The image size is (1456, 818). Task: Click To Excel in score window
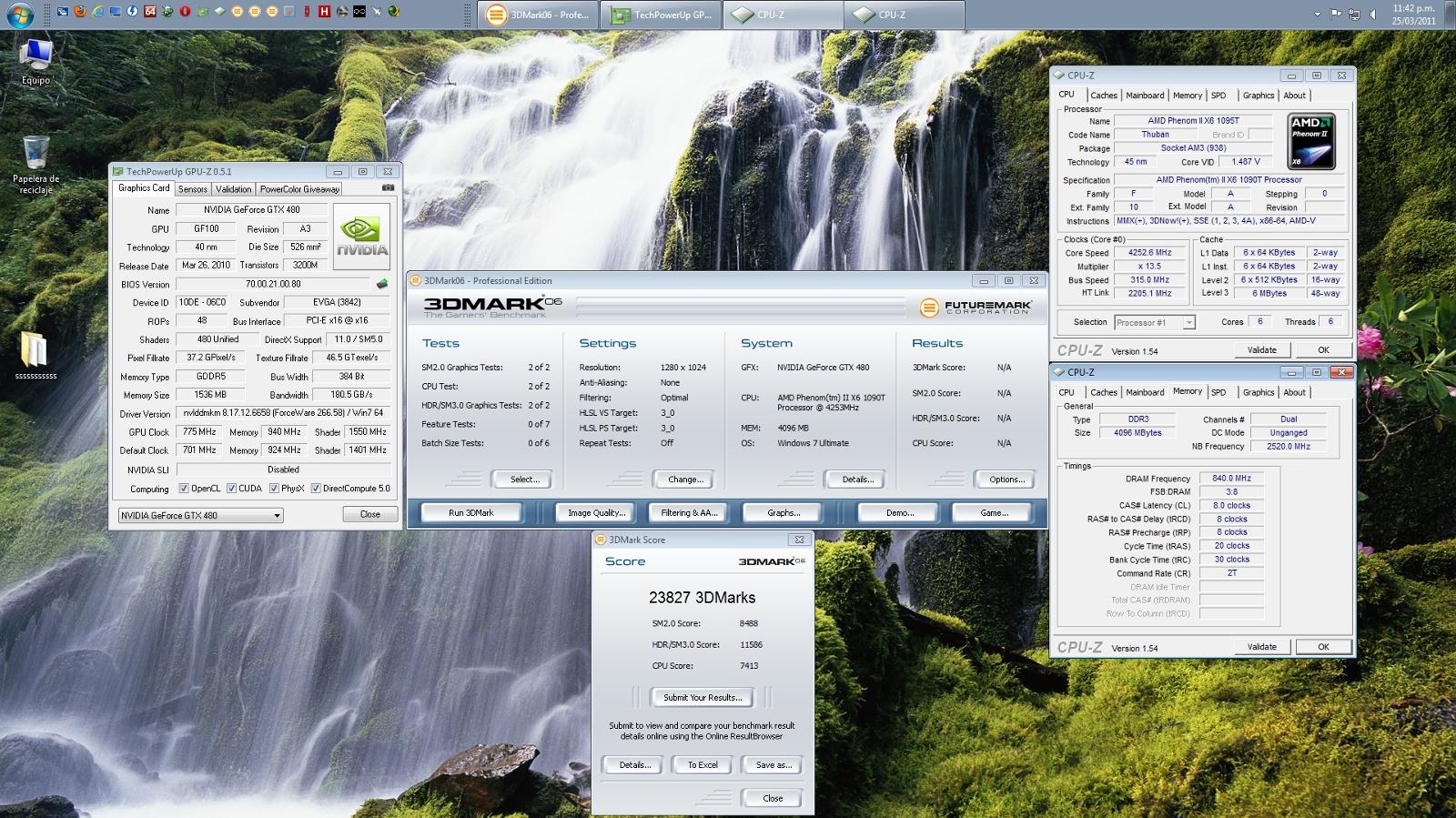click(703, 765)
